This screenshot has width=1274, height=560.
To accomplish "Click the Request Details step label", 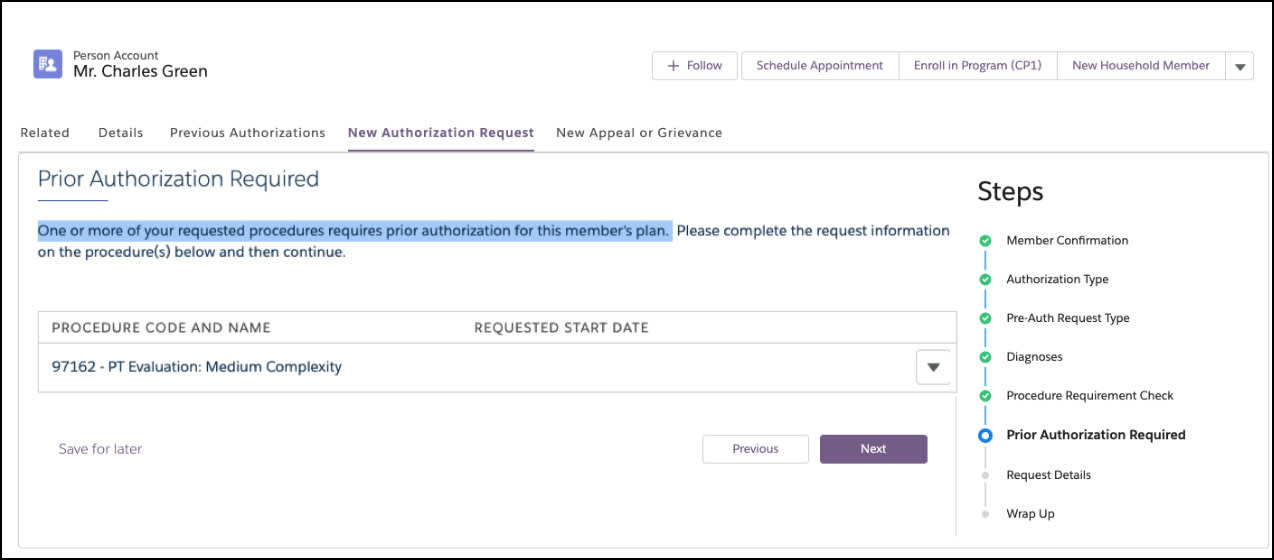I will (1048, 475).
